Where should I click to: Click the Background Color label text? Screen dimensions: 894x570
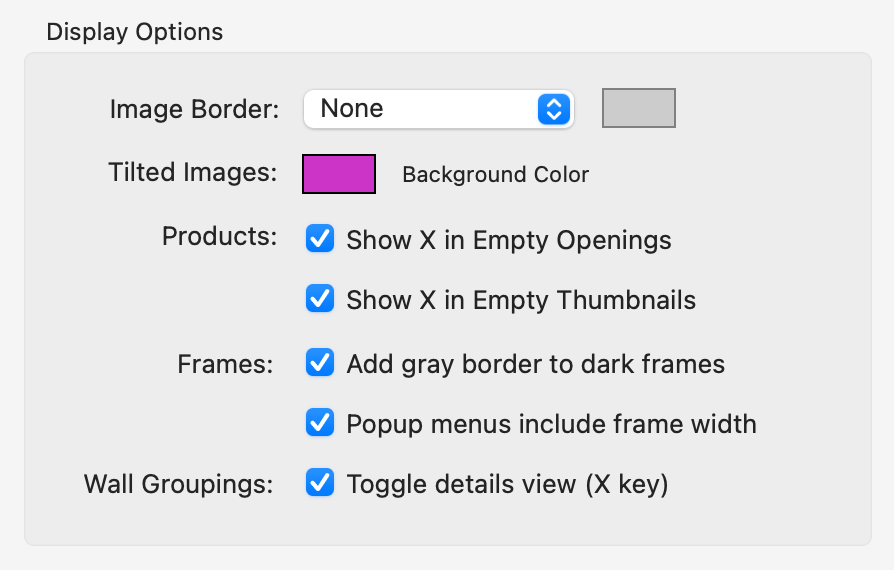click(495, 175)
